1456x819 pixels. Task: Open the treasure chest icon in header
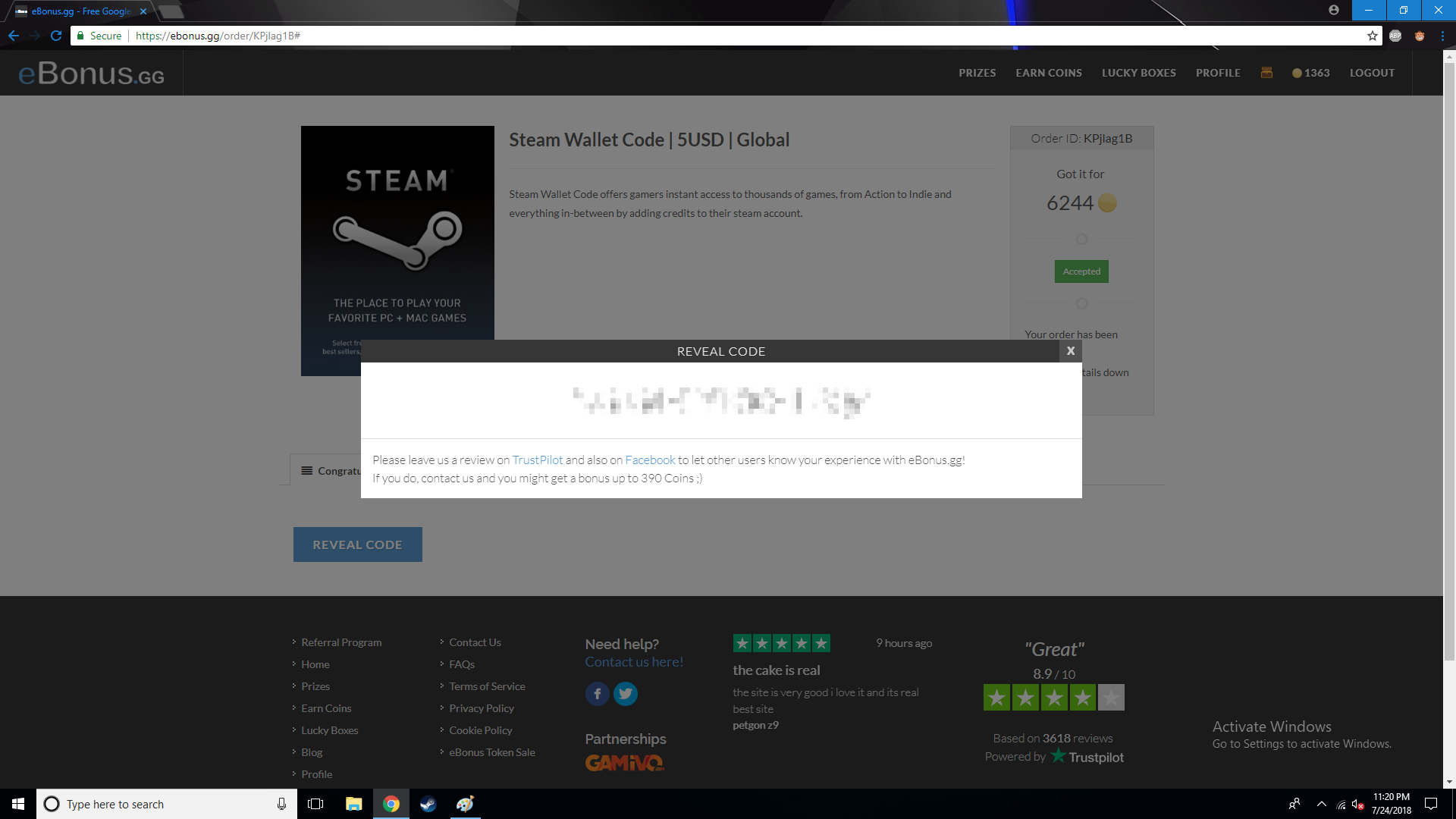click(x=1266, y=72)
